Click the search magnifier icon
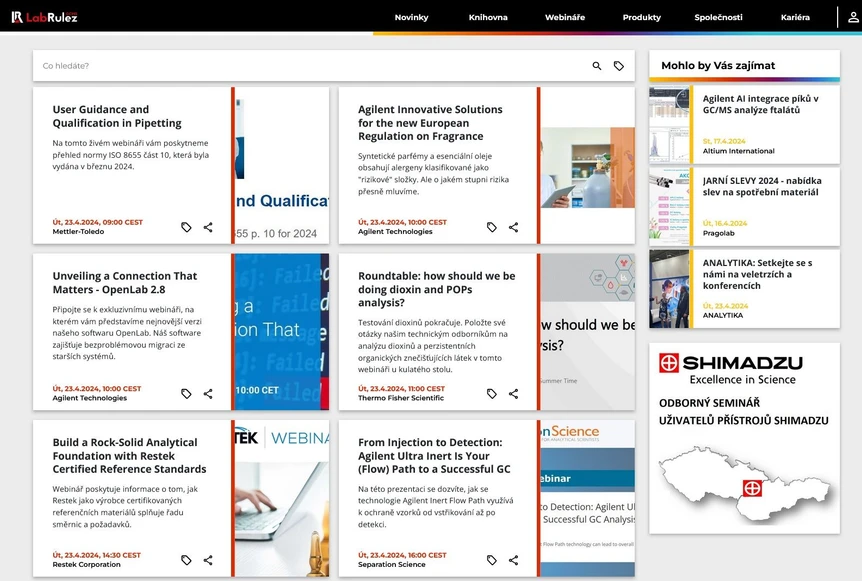862x581 pixels. 597,66
